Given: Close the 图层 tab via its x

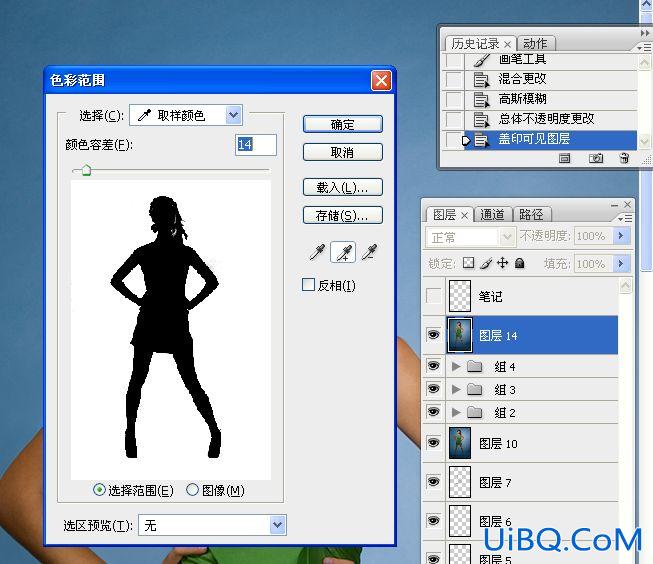Looking at the screenshot, I should click(464, 215).
